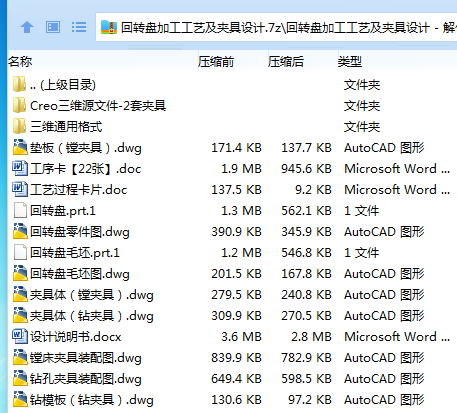Click the archive icon in the path bar
Image resolution: width=457 pixels, height=413 pixels.
coord(109,27)
